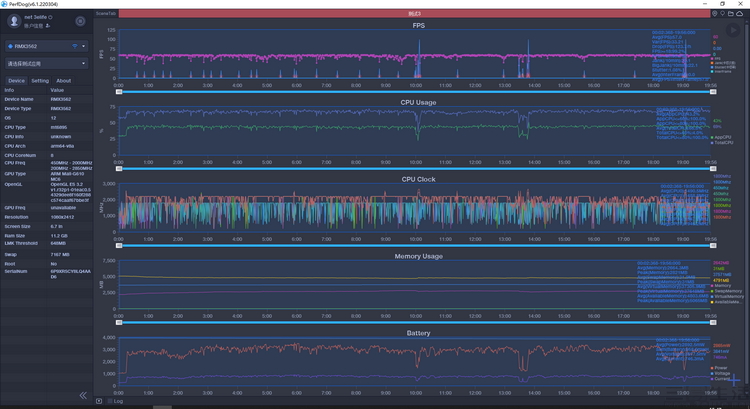Toggle the AppCPU legend series
The height and width of the screenshot is (409, 750).
tap(722, 137)
